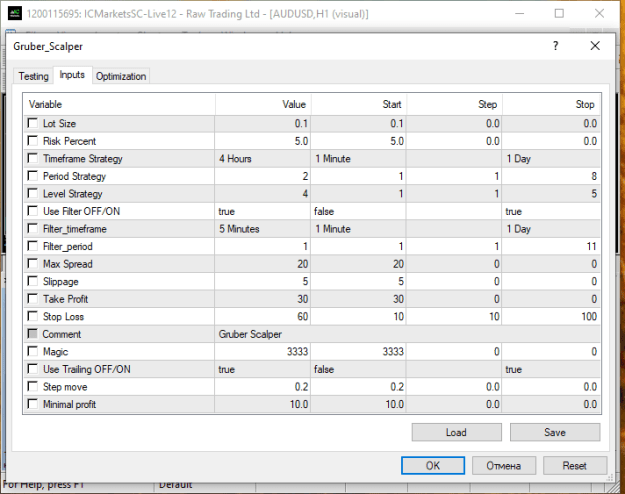
Task: Tick the Magic checkbox
Action: coord(33,351)
